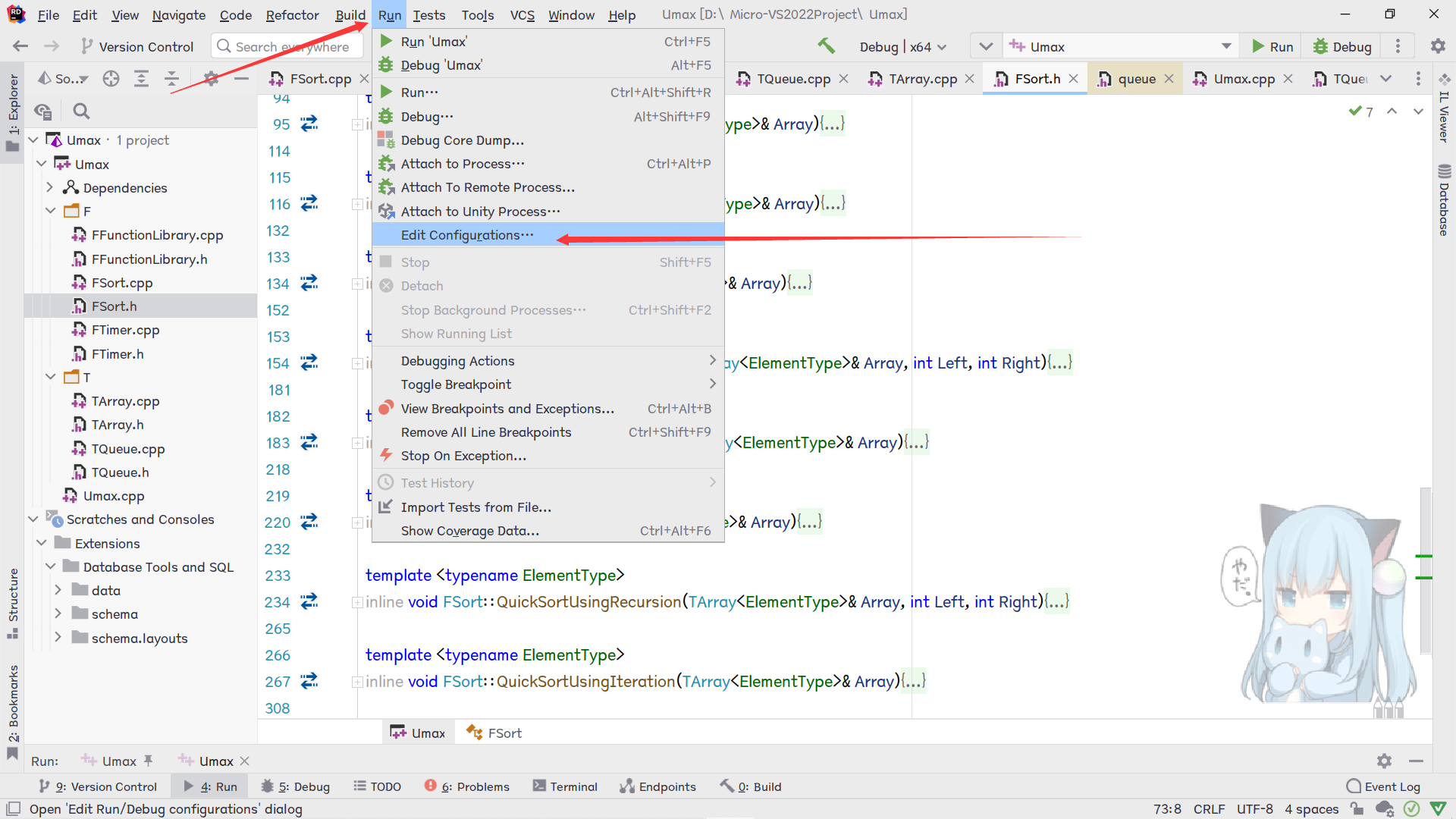
Task: Open Explorer settings gear icon
Action: [211, 78]
